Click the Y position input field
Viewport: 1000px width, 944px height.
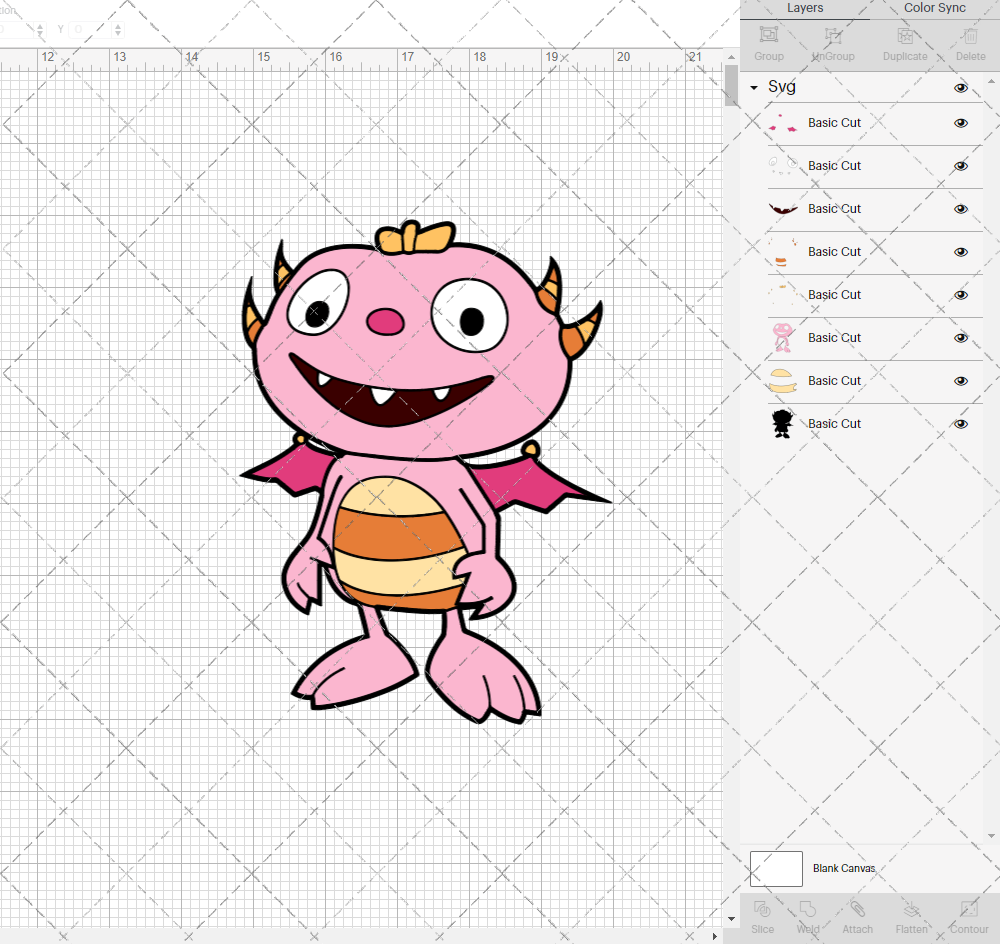pos(90,29)
